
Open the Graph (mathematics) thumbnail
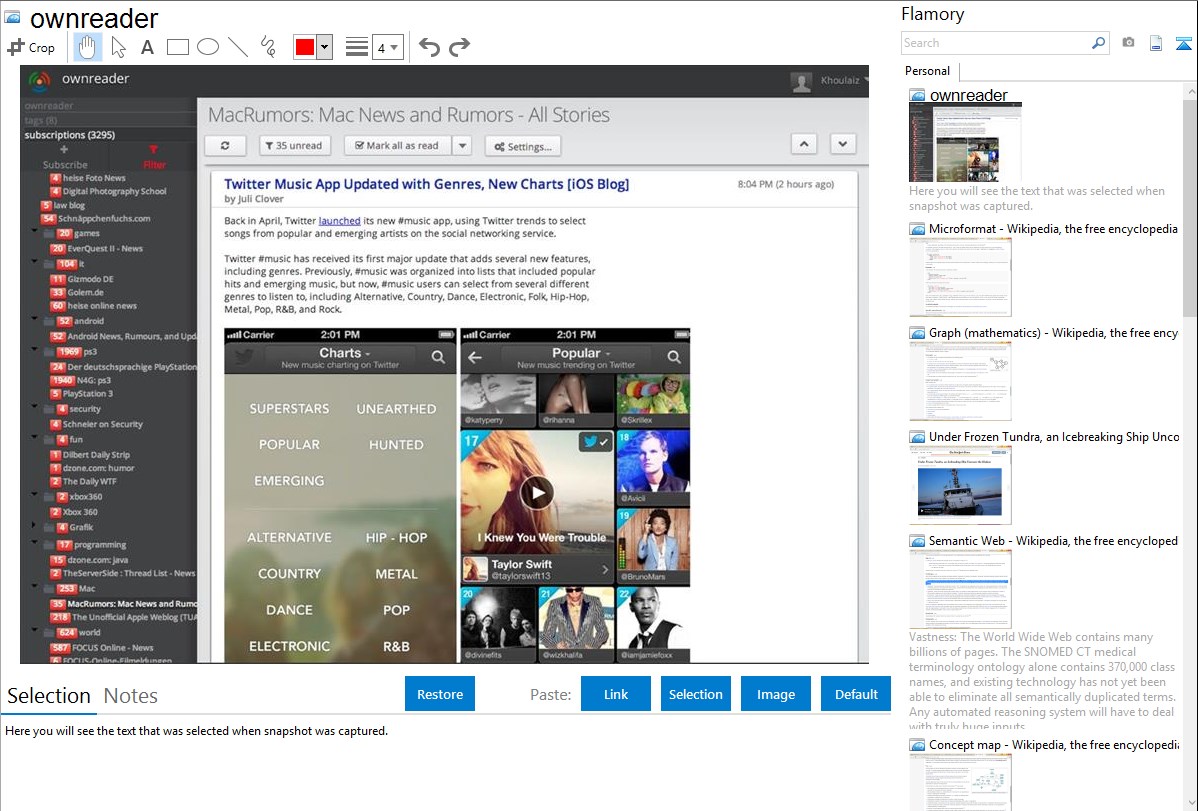pyautogui.click(x=960, y=381)
